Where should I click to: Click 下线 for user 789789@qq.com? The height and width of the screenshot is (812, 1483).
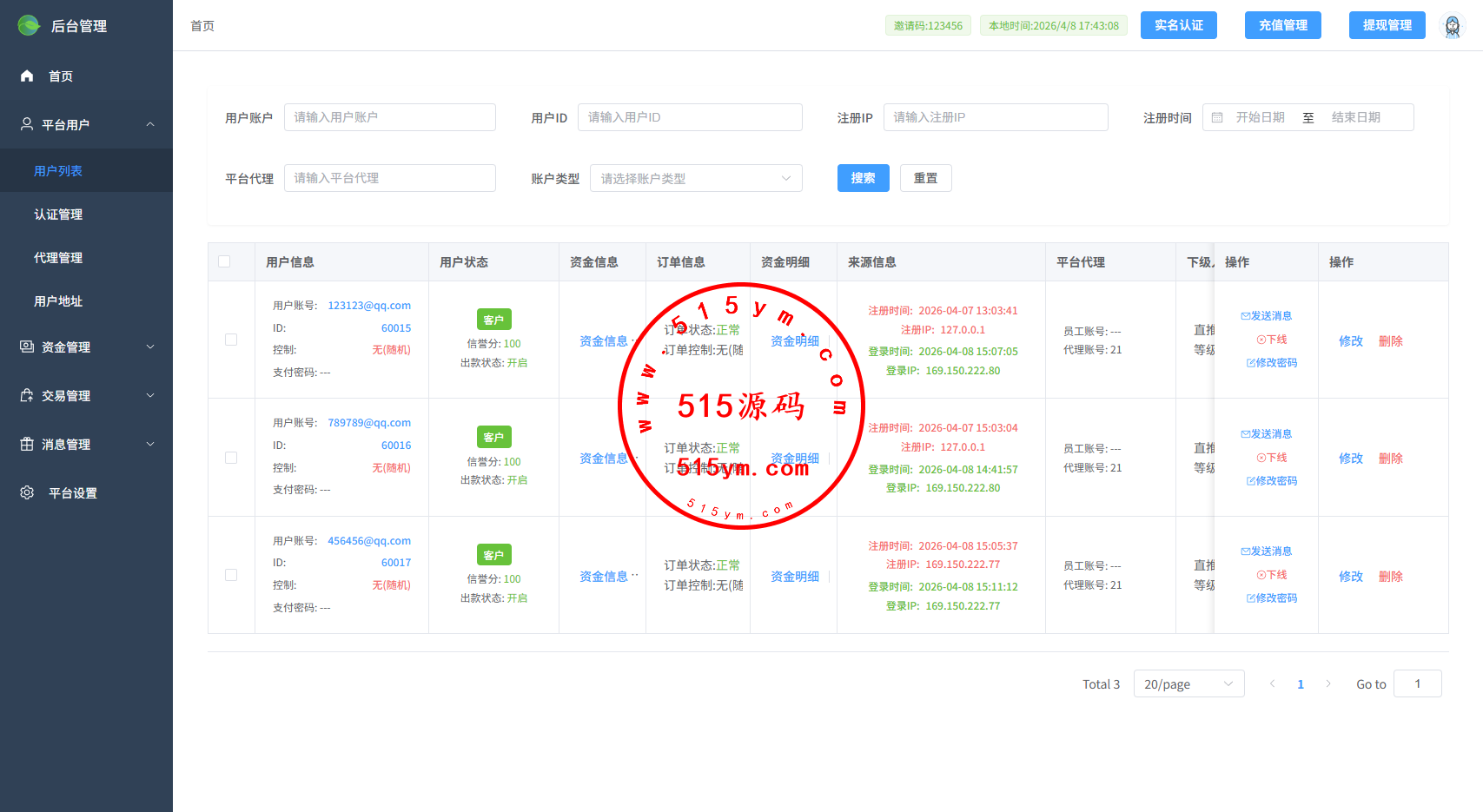[x=1272, y=458]
